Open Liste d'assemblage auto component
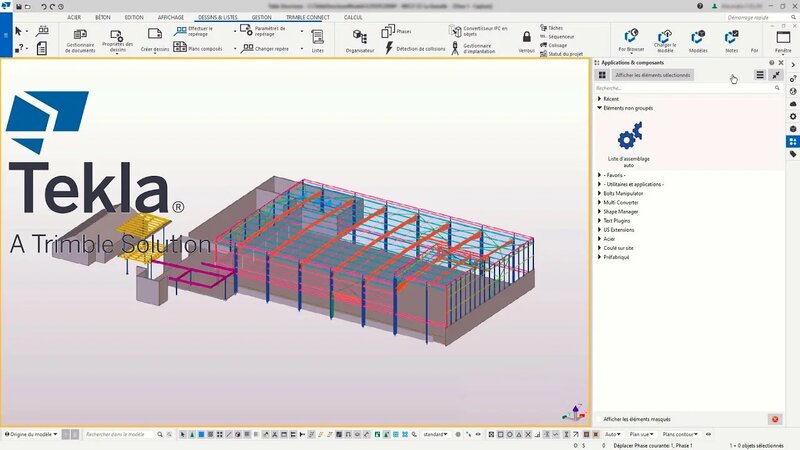This screenshot has width=800, height=450. tap(629, 144)
